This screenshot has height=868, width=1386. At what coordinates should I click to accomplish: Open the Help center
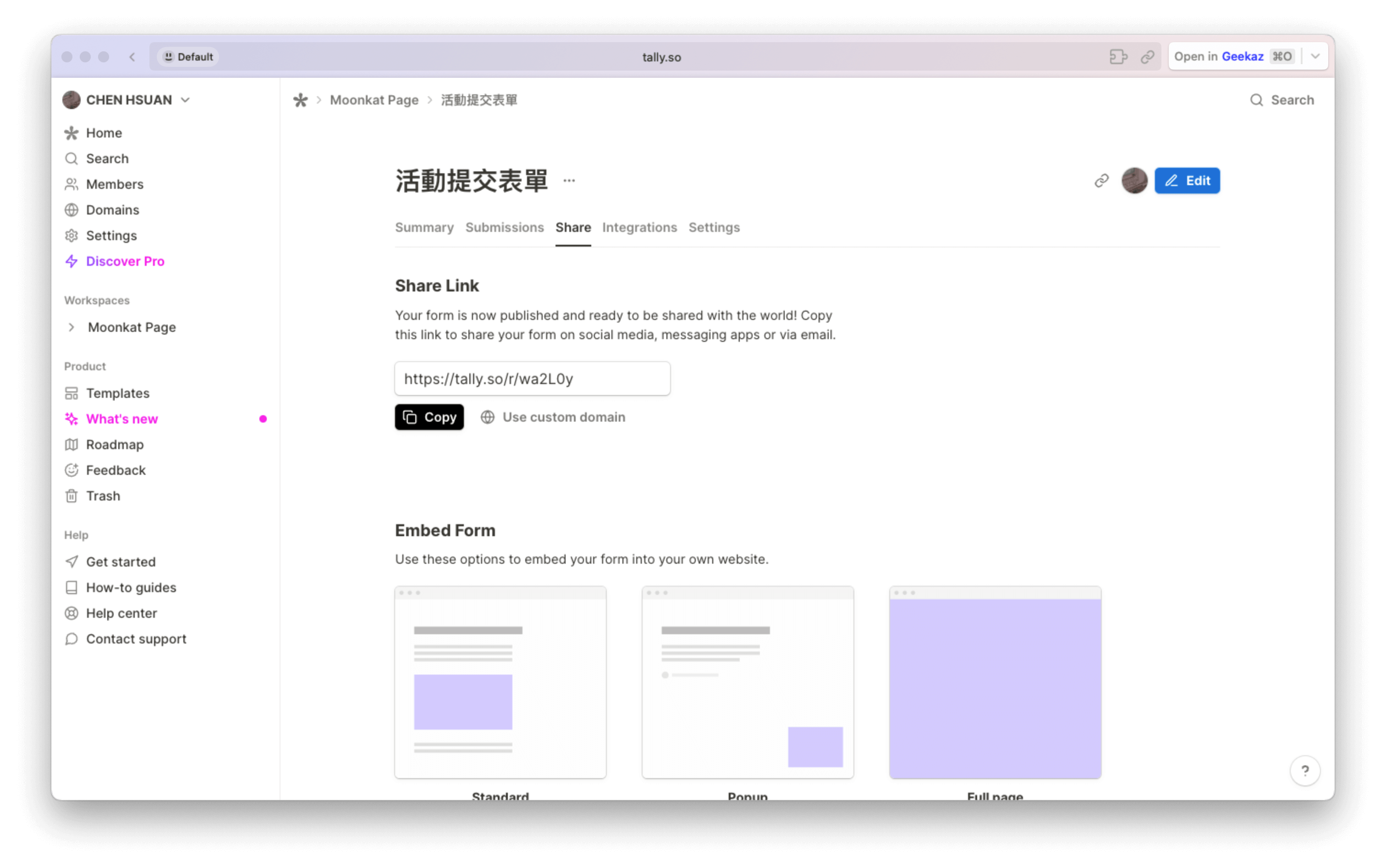[x=121, y=613]
